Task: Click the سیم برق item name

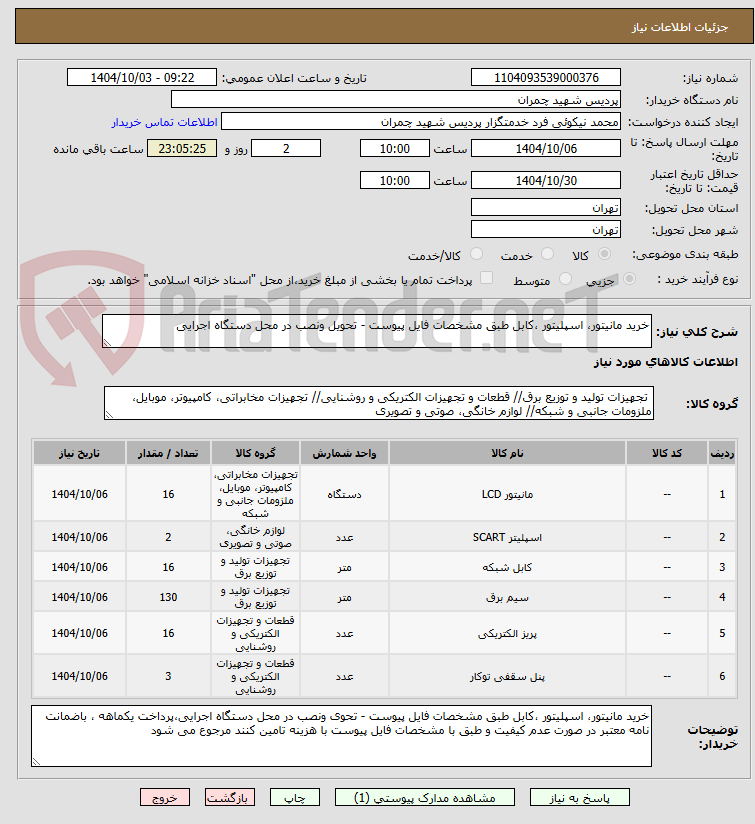Action: 507,597
